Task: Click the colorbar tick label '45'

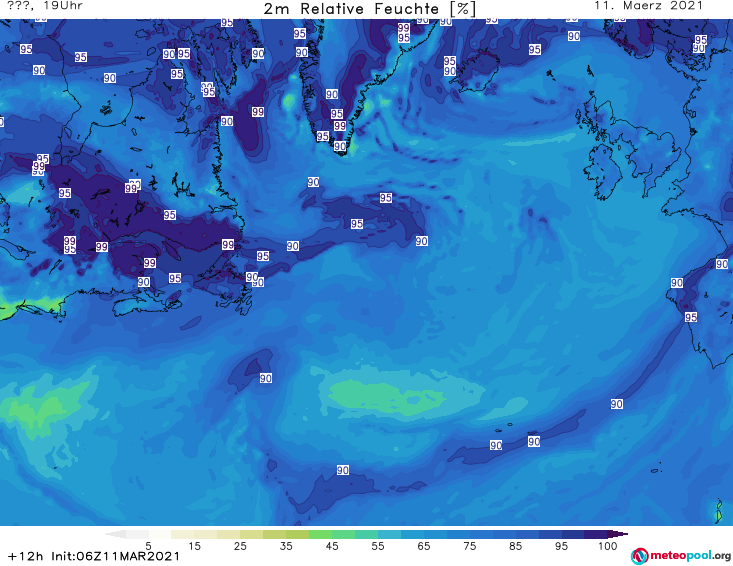Action: (332, 546)
